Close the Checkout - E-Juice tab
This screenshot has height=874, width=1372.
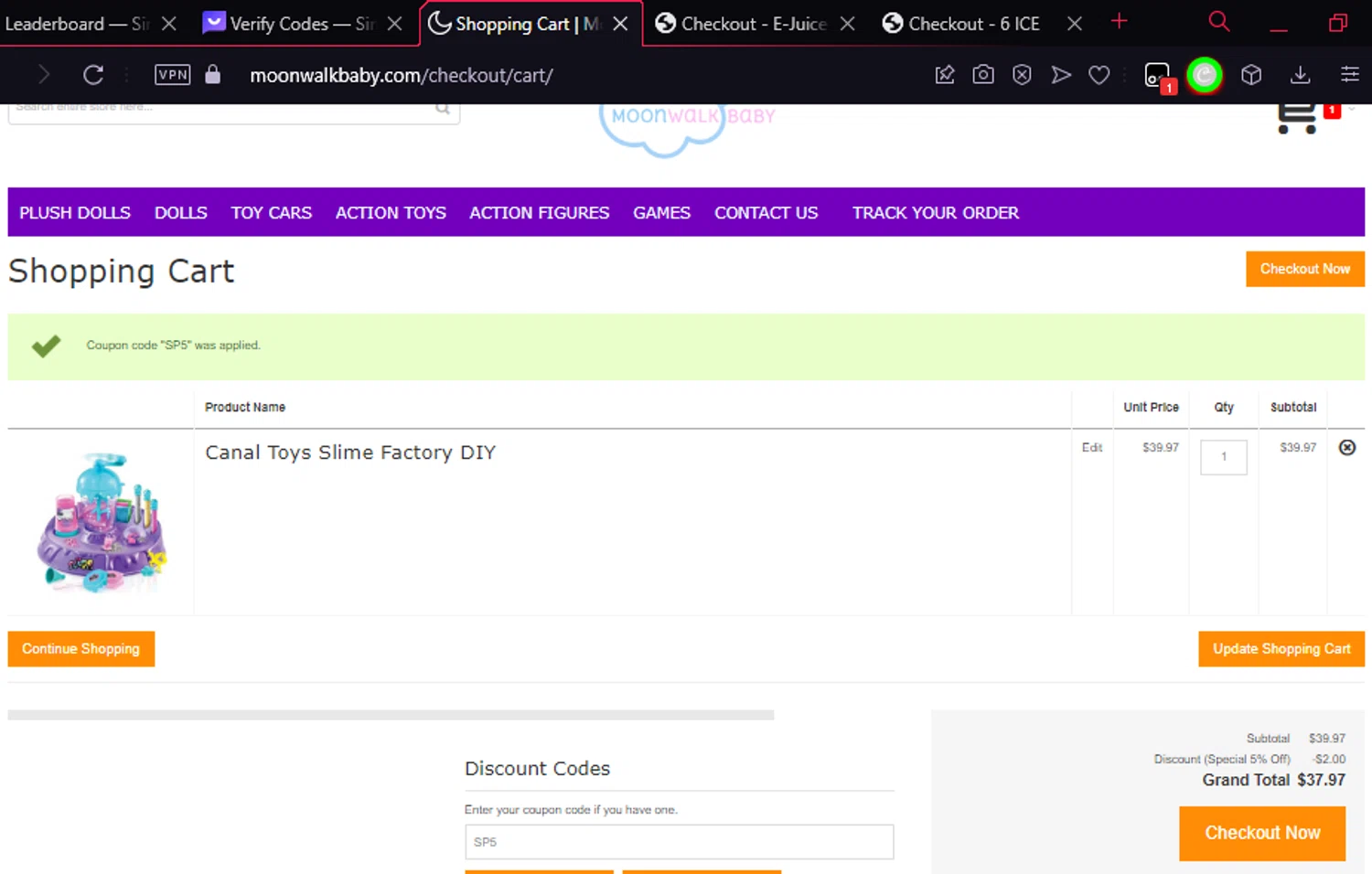click(x=848, y=24)
